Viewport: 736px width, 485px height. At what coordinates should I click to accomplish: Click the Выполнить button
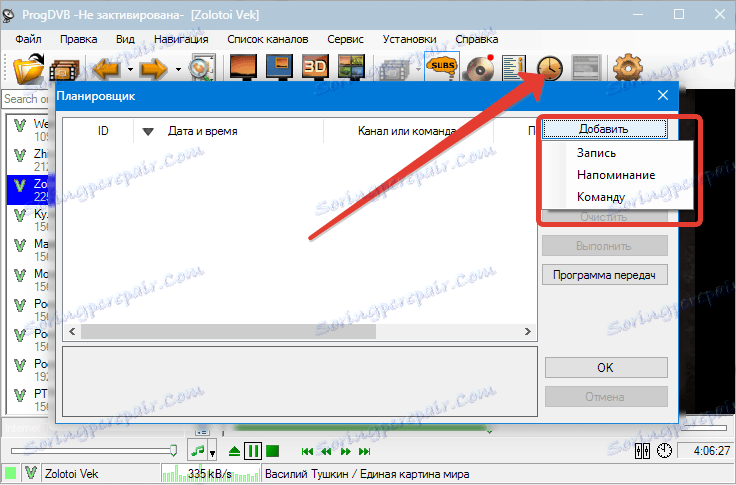pyautogui.click(x=605, y=246)
